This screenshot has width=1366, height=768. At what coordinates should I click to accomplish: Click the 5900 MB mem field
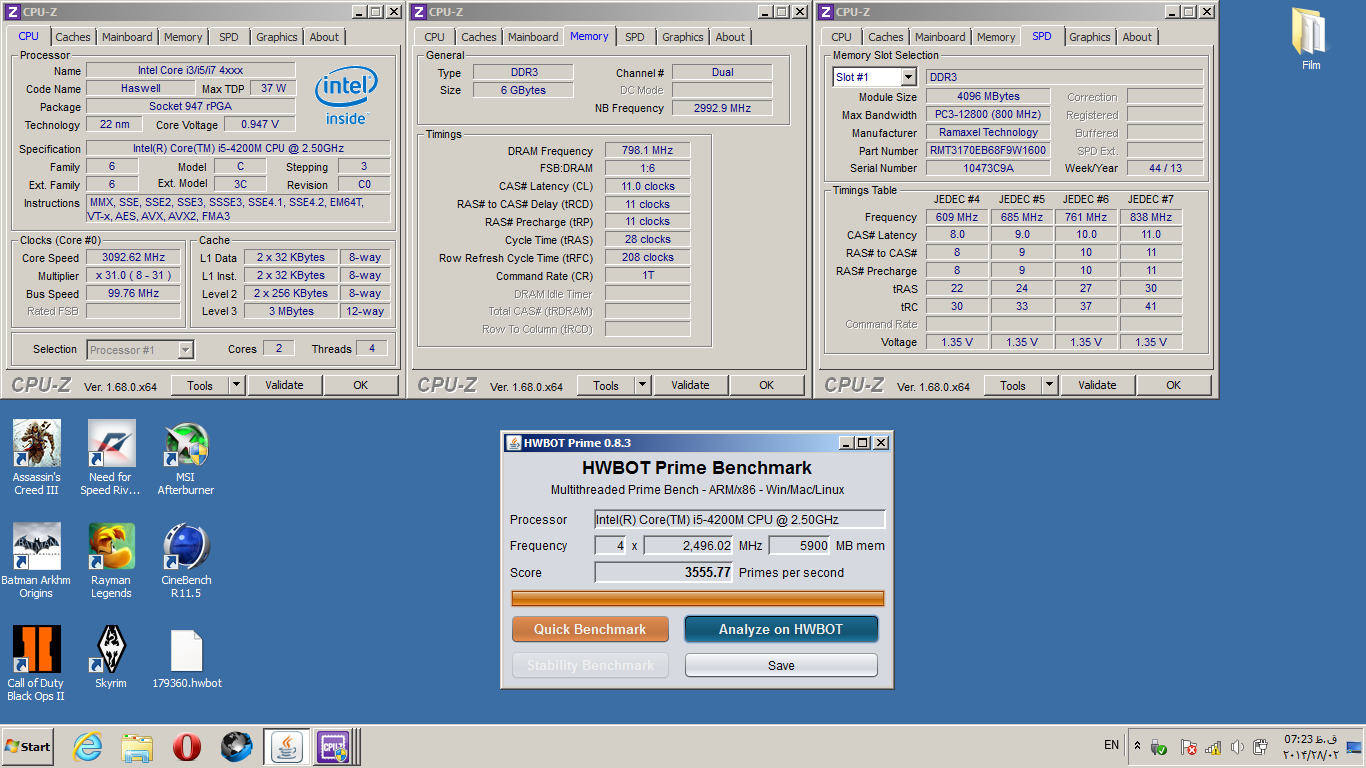click(799, 545)
